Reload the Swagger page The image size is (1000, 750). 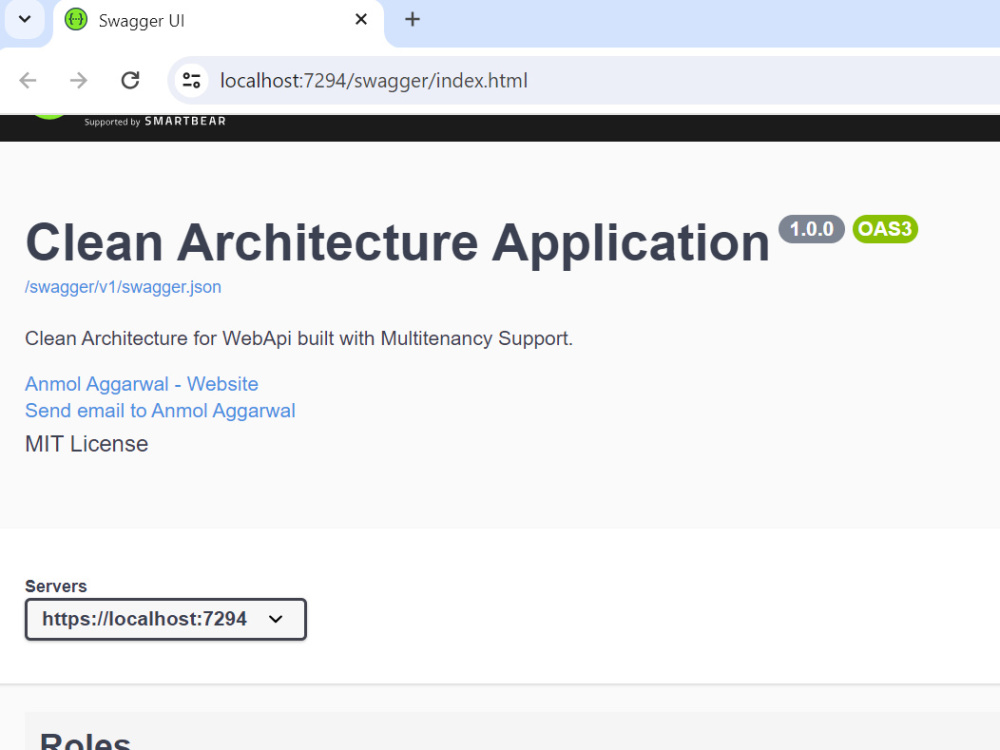click(x=130, y=80)
